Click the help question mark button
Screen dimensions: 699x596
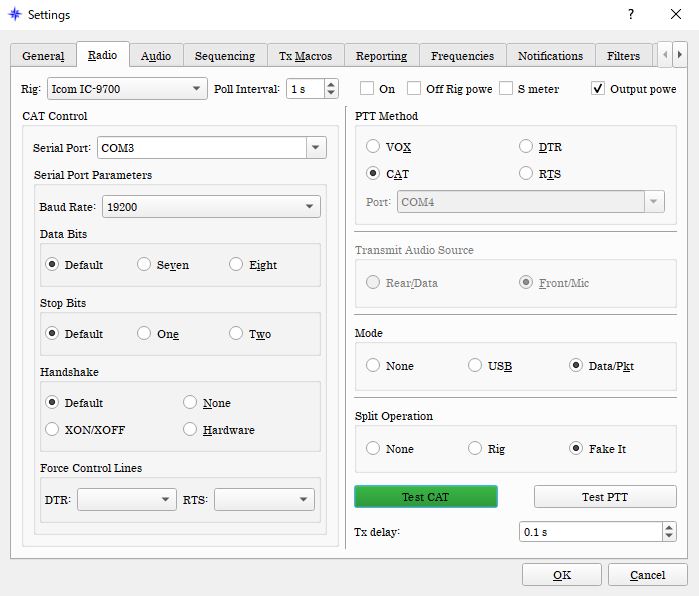coord(630,15)
